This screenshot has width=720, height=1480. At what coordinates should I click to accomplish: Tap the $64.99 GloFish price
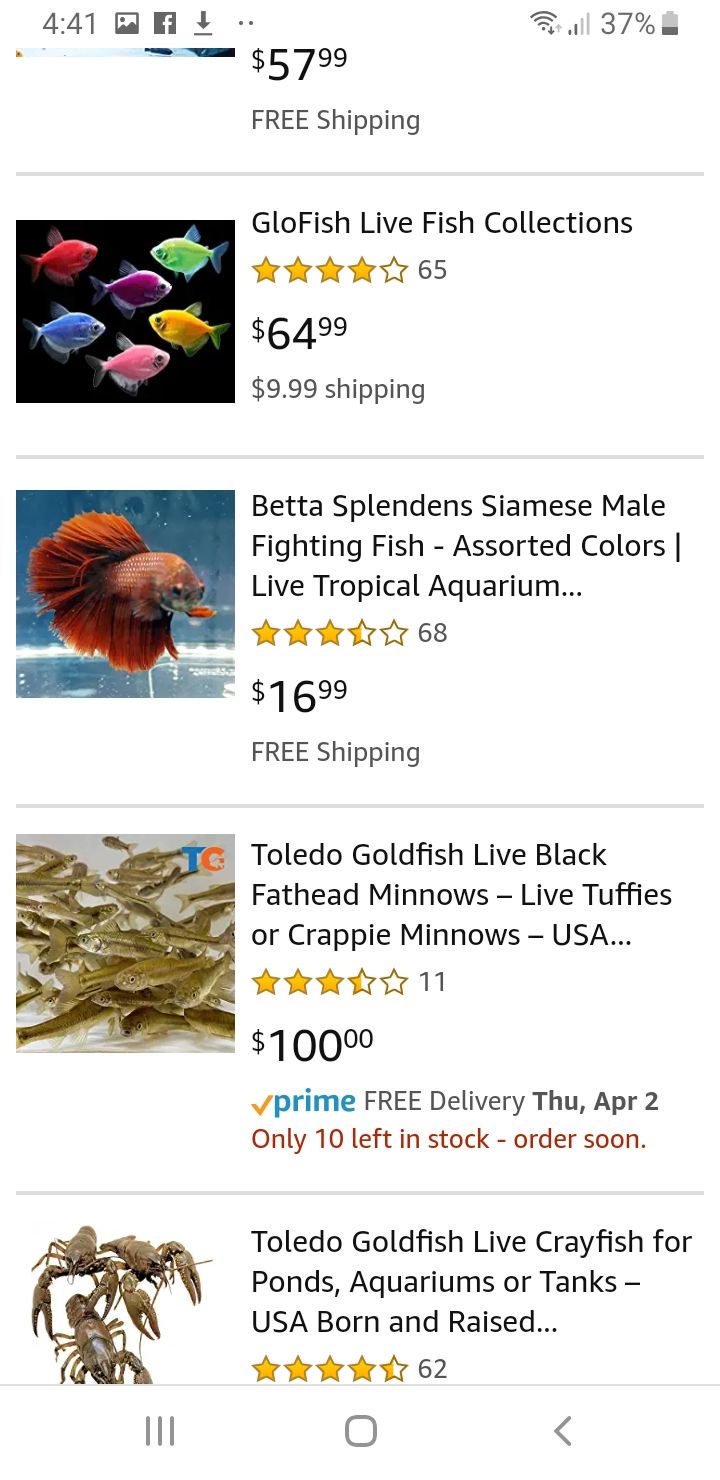point(300,333)
